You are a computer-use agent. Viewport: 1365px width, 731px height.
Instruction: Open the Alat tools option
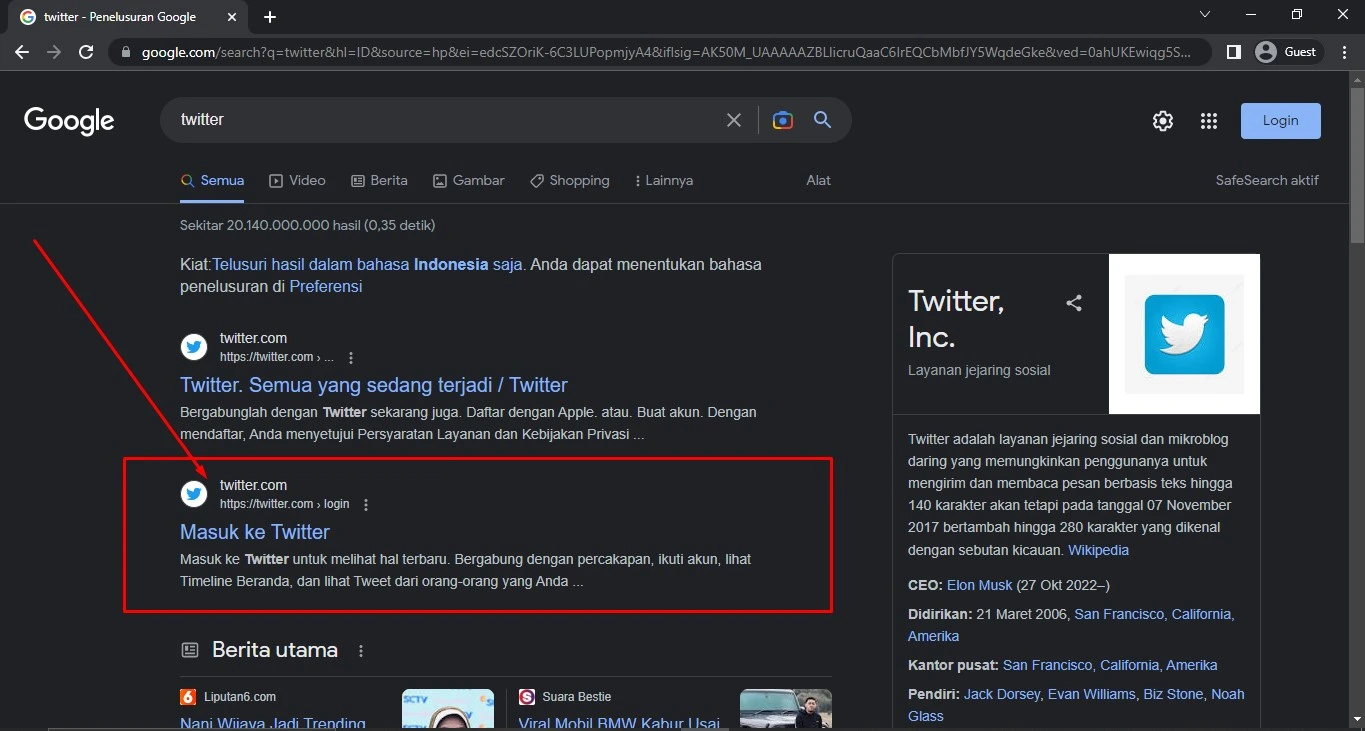[819, 181]
